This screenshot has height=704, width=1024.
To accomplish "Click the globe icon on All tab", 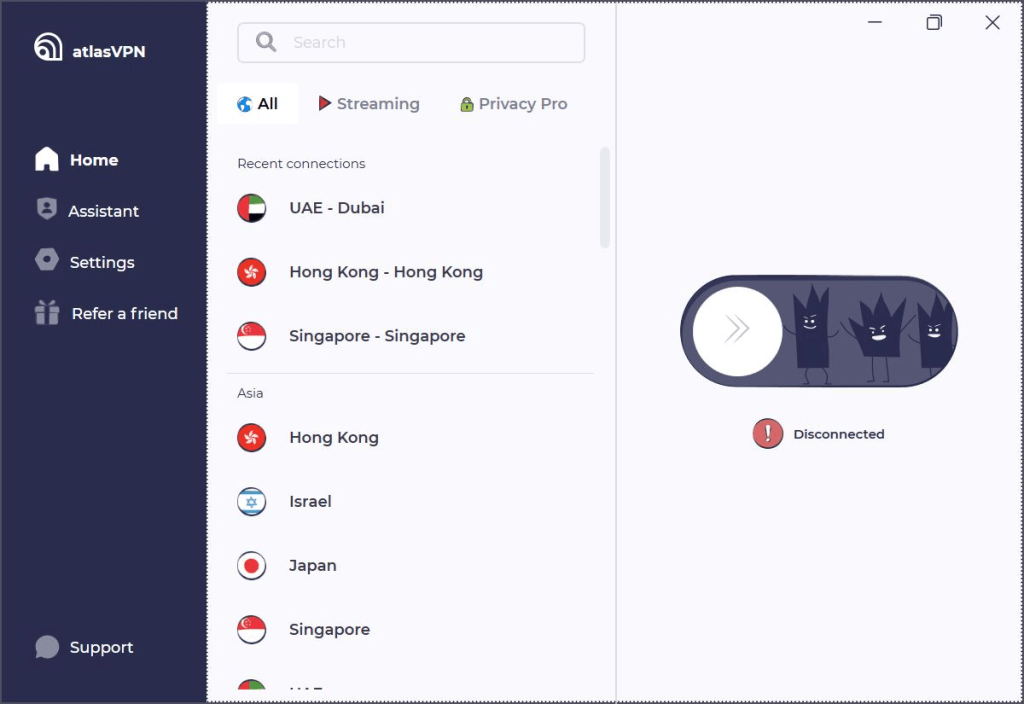I will click(244, 104).
